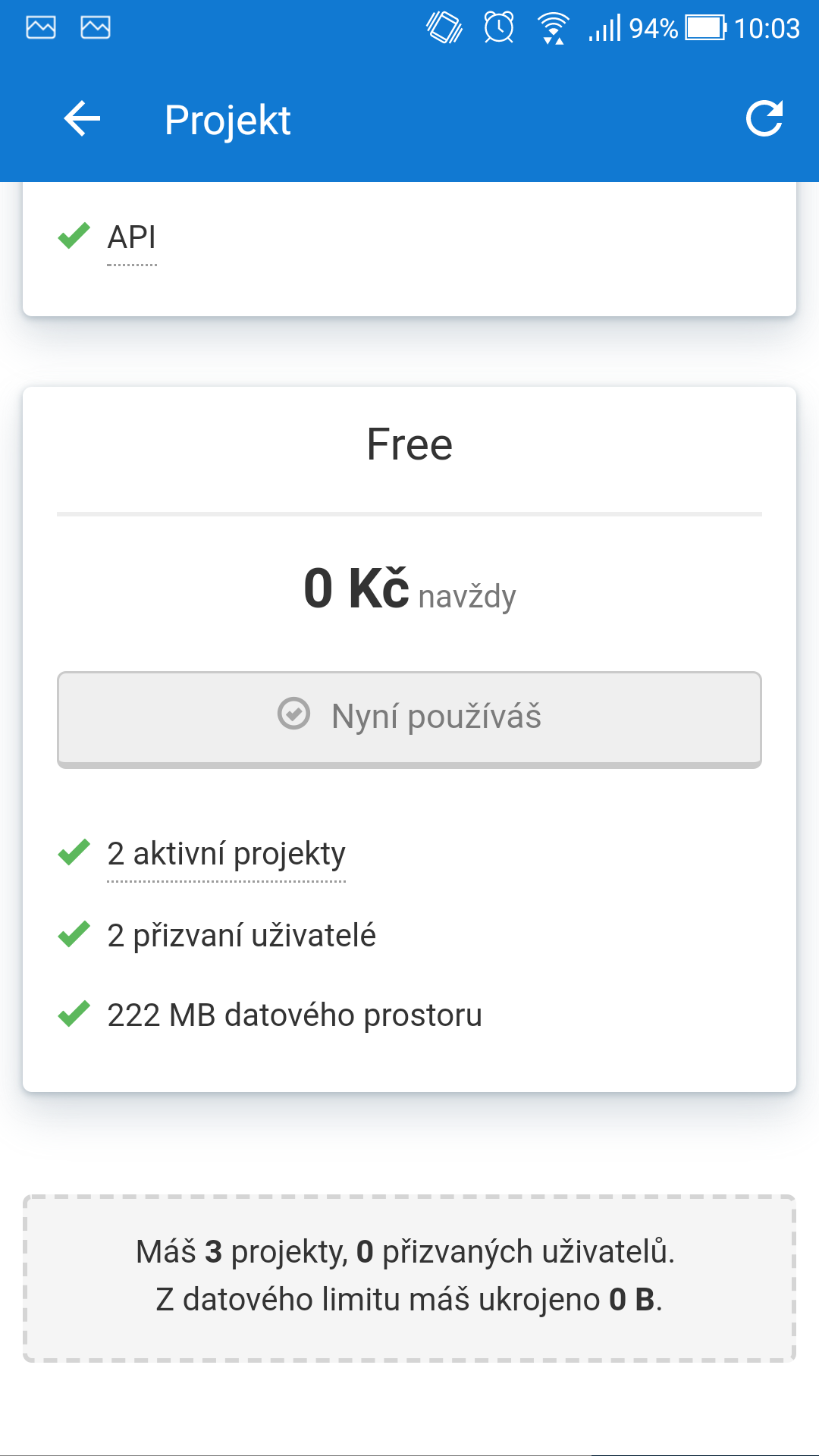Tap the circled check icon in button
Viewport: 819px width, 1456px height.
(293, 714)
